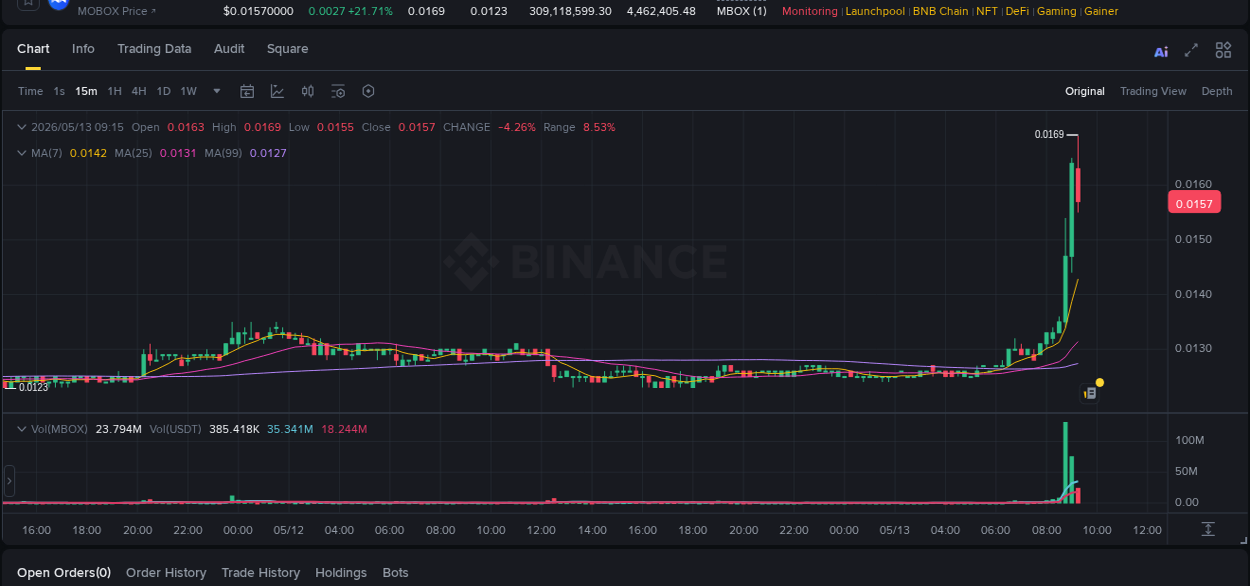Click the 100M volume axis label

1189,440
